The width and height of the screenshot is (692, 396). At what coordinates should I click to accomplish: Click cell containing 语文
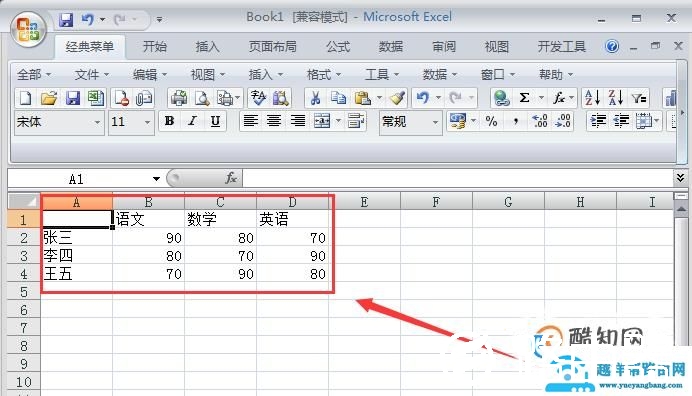tap(149, 219)
